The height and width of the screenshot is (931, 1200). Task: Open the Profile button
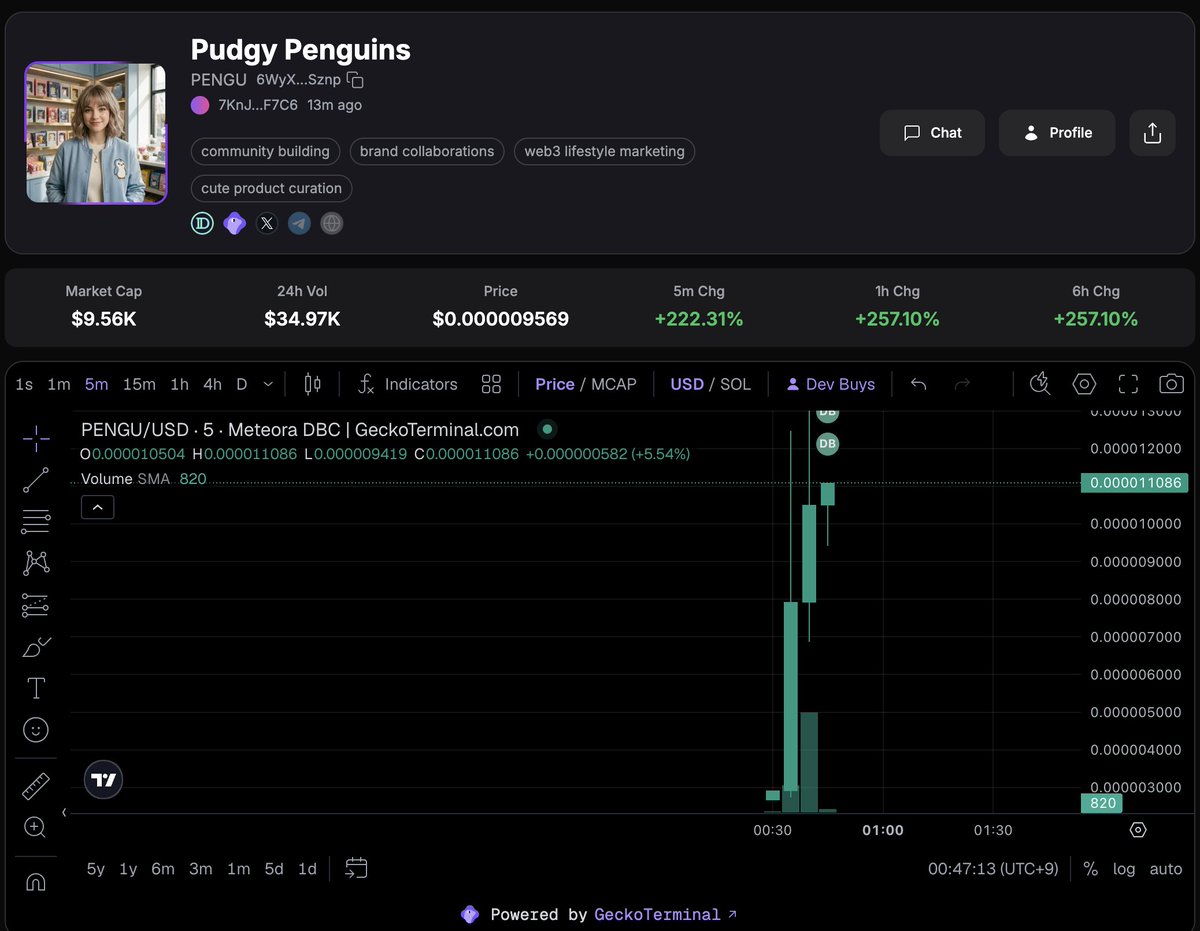click(1057, 133)
